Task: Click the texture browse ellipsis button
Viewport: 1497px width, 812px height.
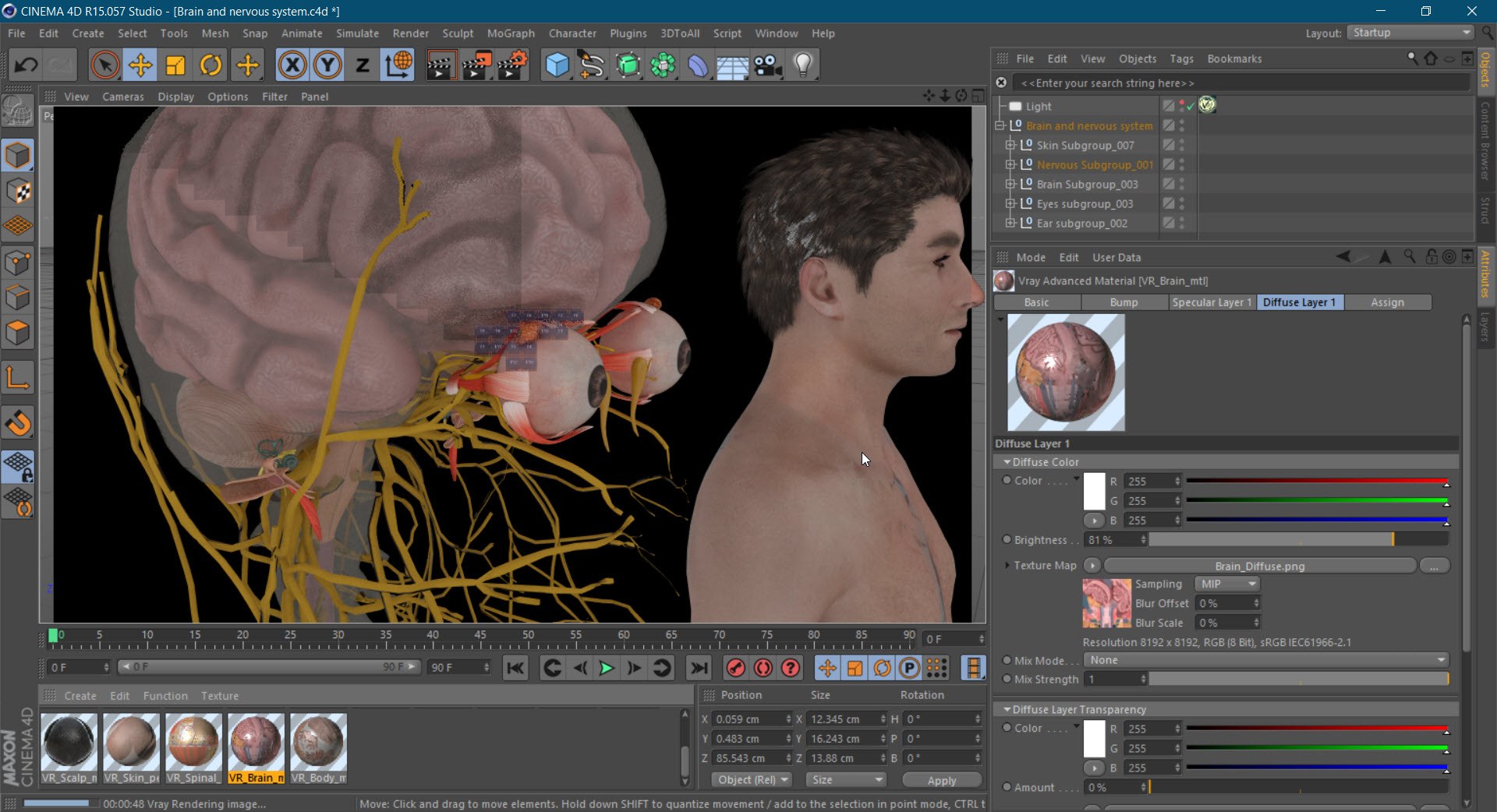Action: [x=1434, y=566]
